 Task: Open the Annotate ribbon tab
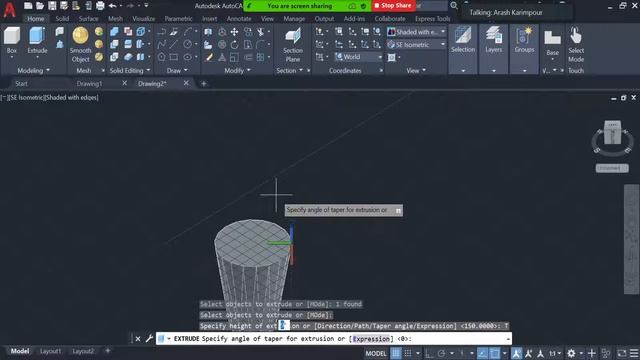pyautogui.click(x=239, y=19)
